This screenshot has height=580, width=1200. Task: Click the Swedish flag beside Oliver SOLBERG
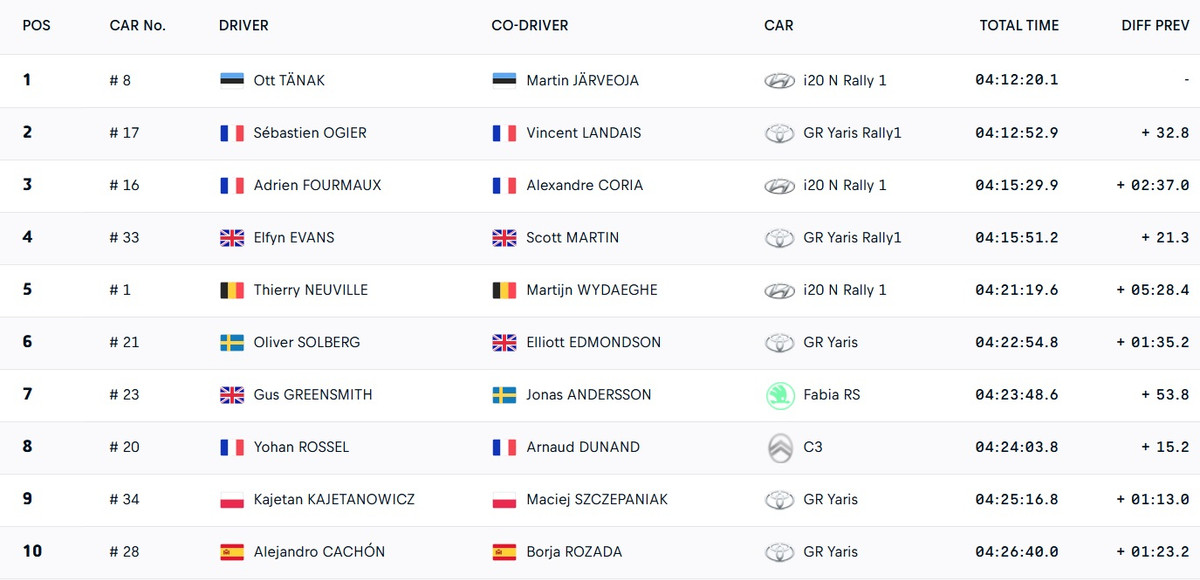pyautogui.click(x=232, y=343)
